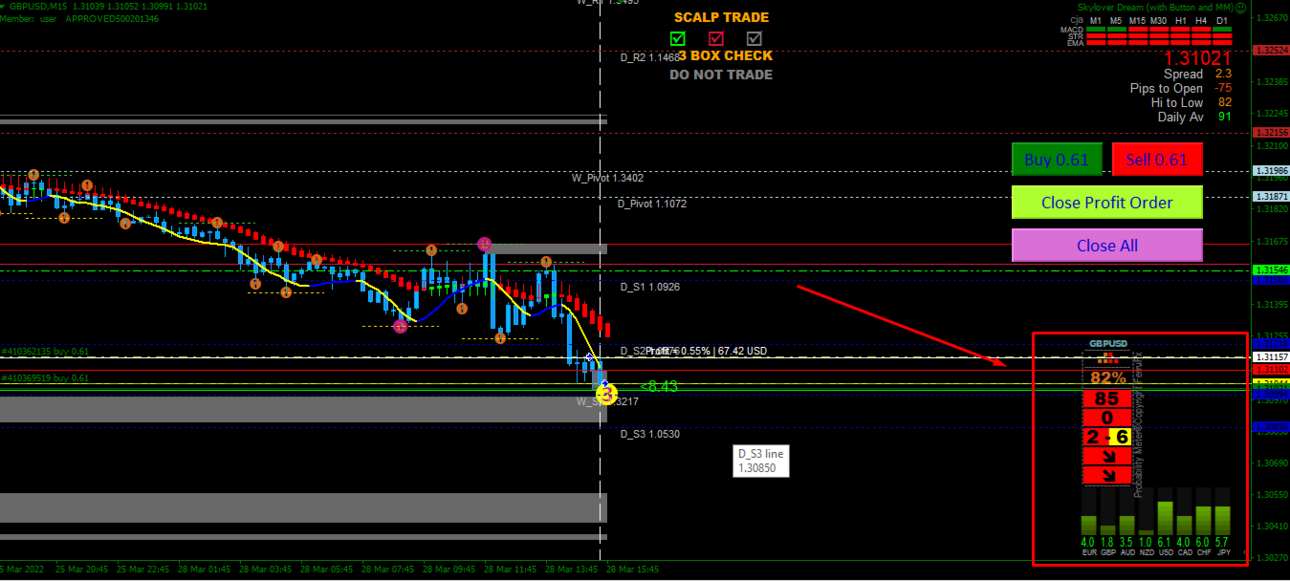The image size is (1290, 581).
Task: Click the red 1.32524 price tag on the axis
Action: 1270,50
